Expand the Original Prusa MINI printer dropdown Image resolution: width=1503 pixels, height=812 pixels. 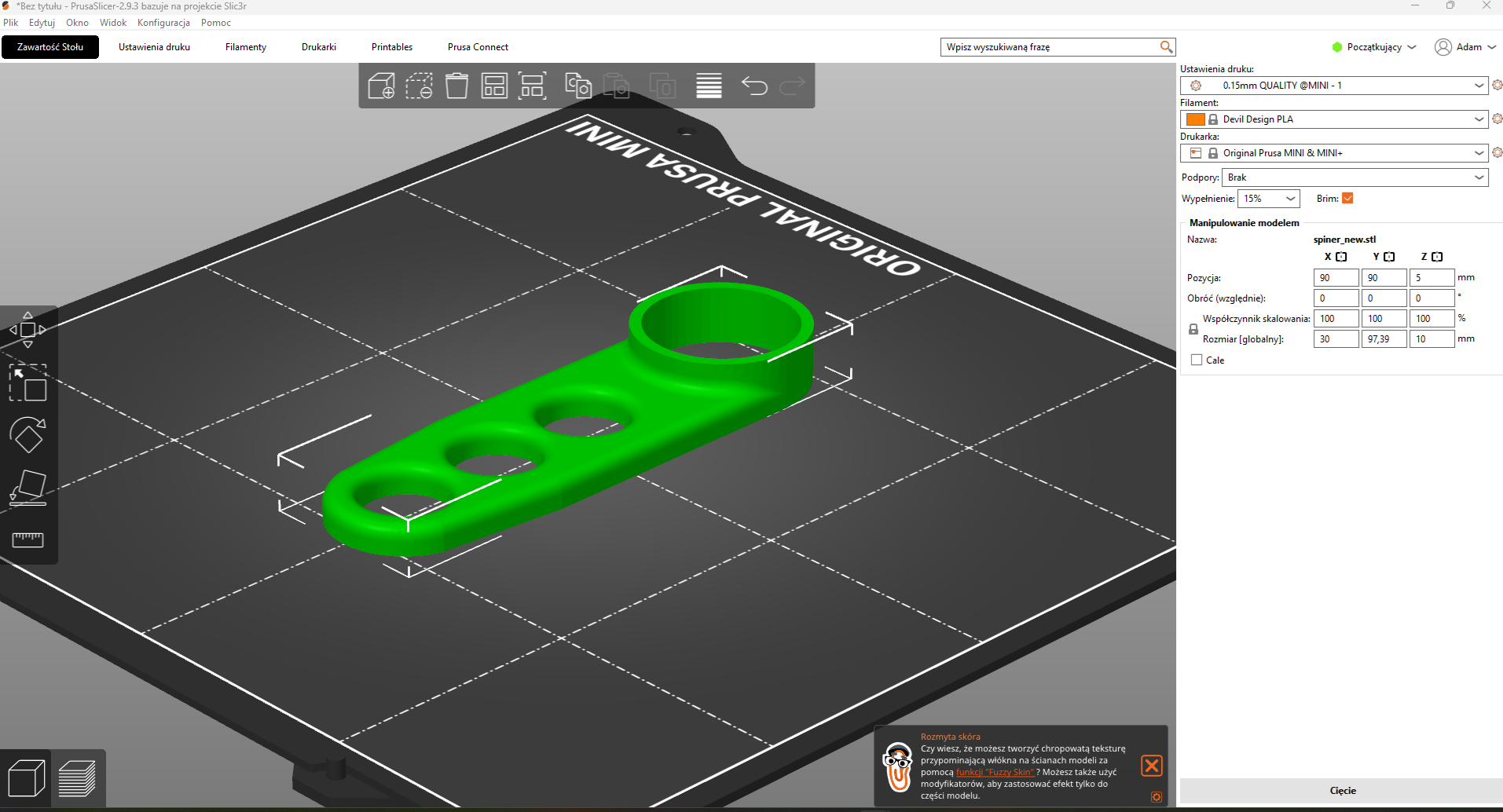[1334, 153]
